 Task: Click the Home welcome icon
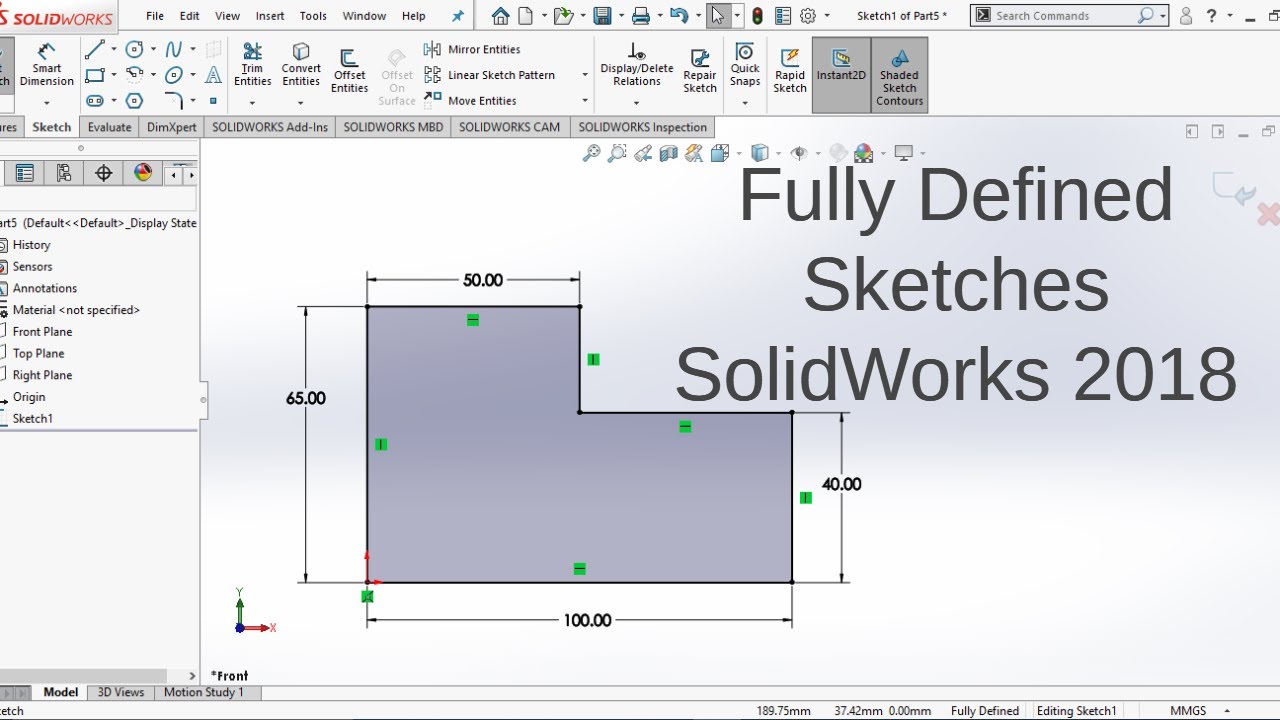[x=501, y=15]
